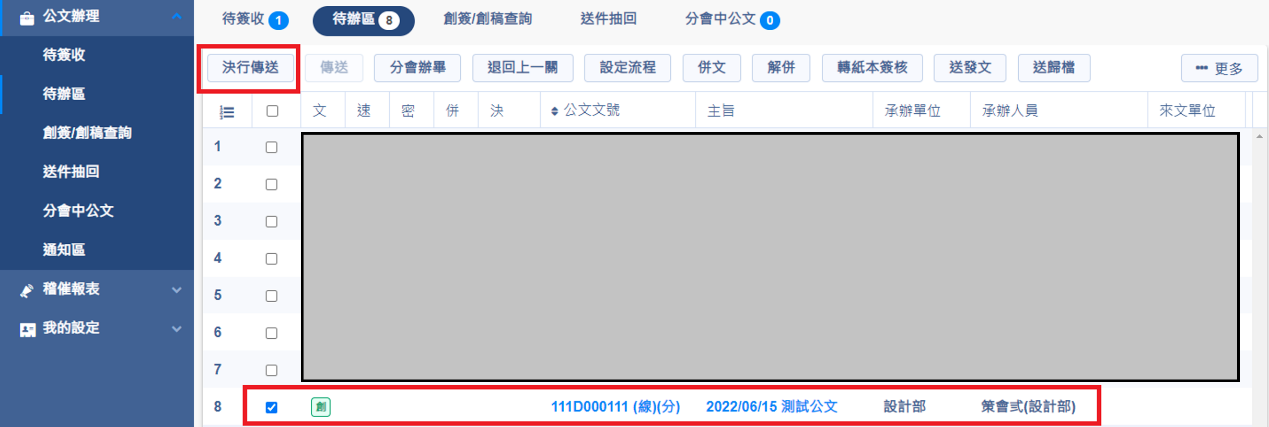
Task: Click the sort arrows beside 公文文號
Action: [x=555, y=111]
